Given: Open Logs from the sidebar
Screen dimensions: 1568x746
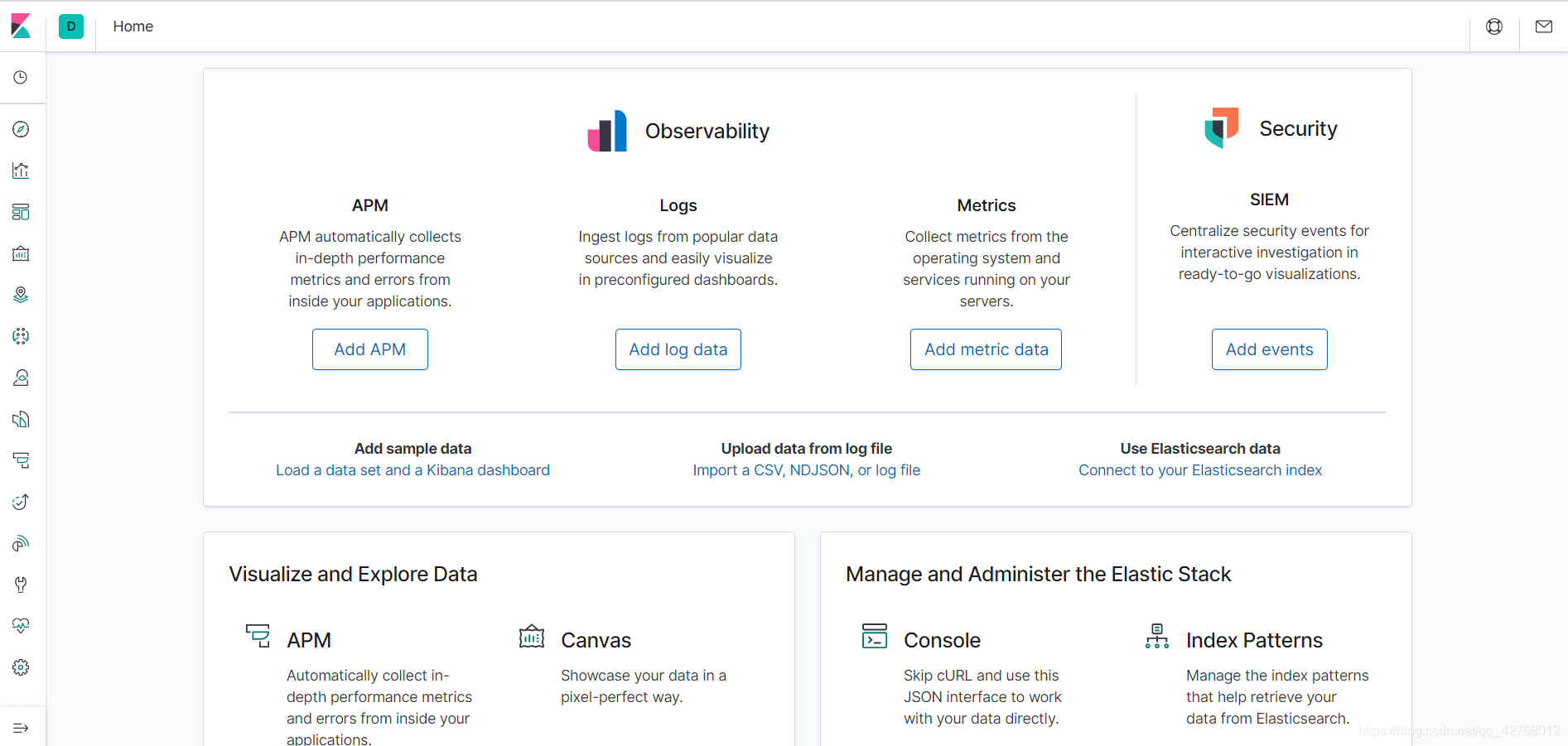Looking at the screenshot, I should coord(21,419).
